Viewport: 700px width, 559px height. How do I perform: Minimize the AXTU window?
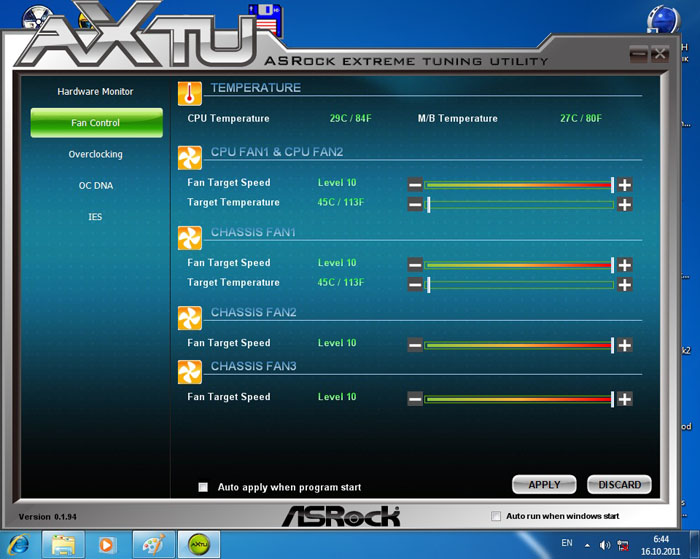[638, 54]
